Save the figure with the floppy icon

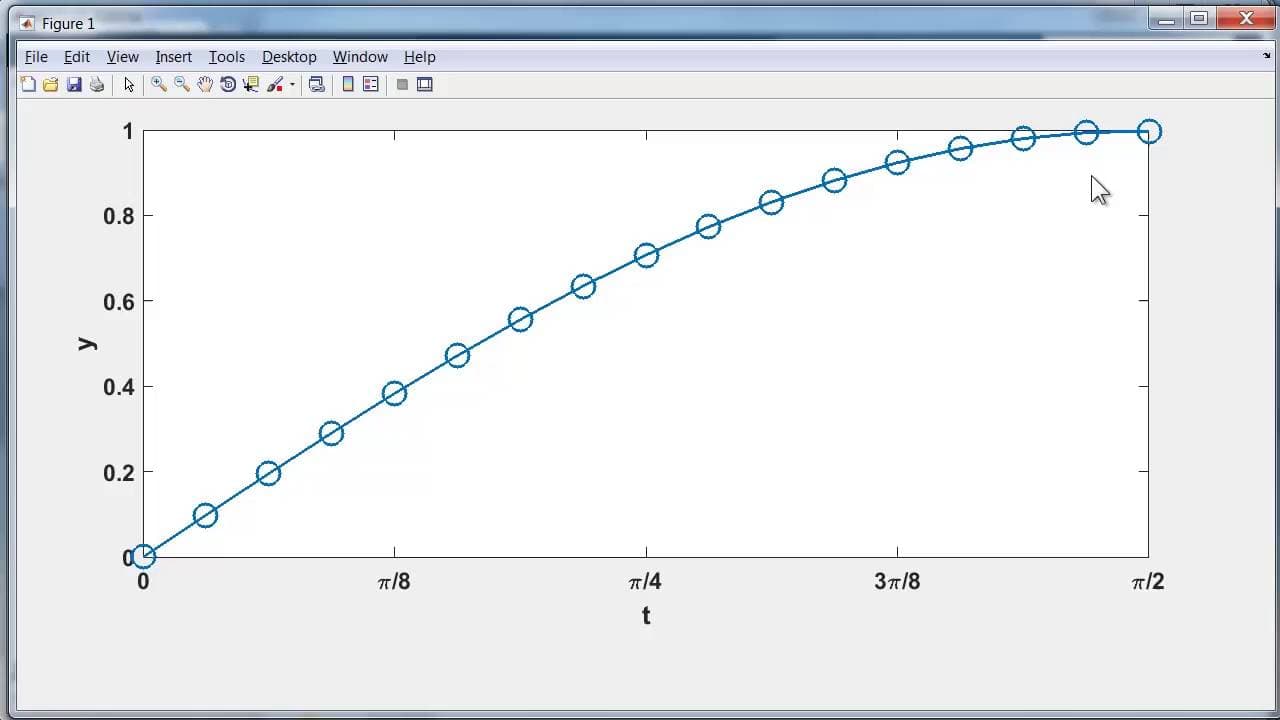74,85
